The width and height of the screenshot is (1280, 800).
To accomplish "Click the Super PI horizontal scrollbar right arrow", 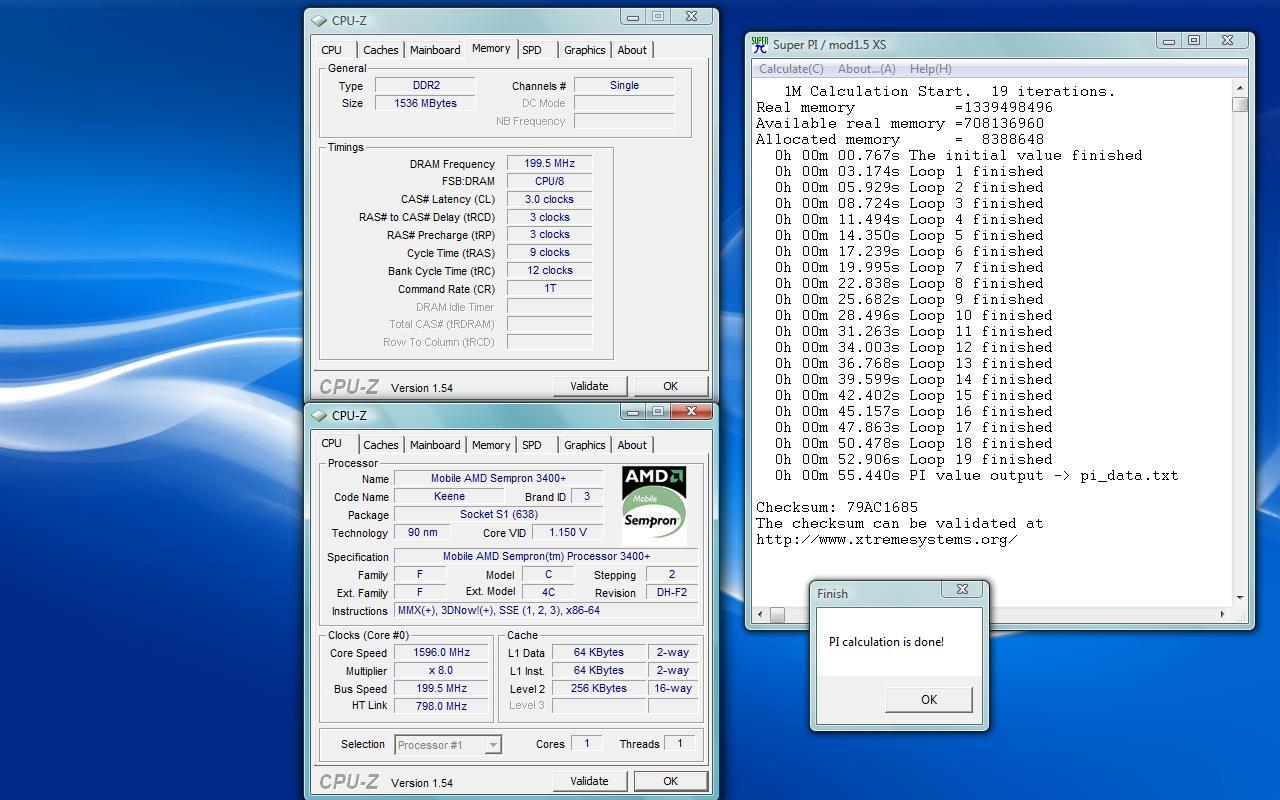I will click(x=1222, y=614).
